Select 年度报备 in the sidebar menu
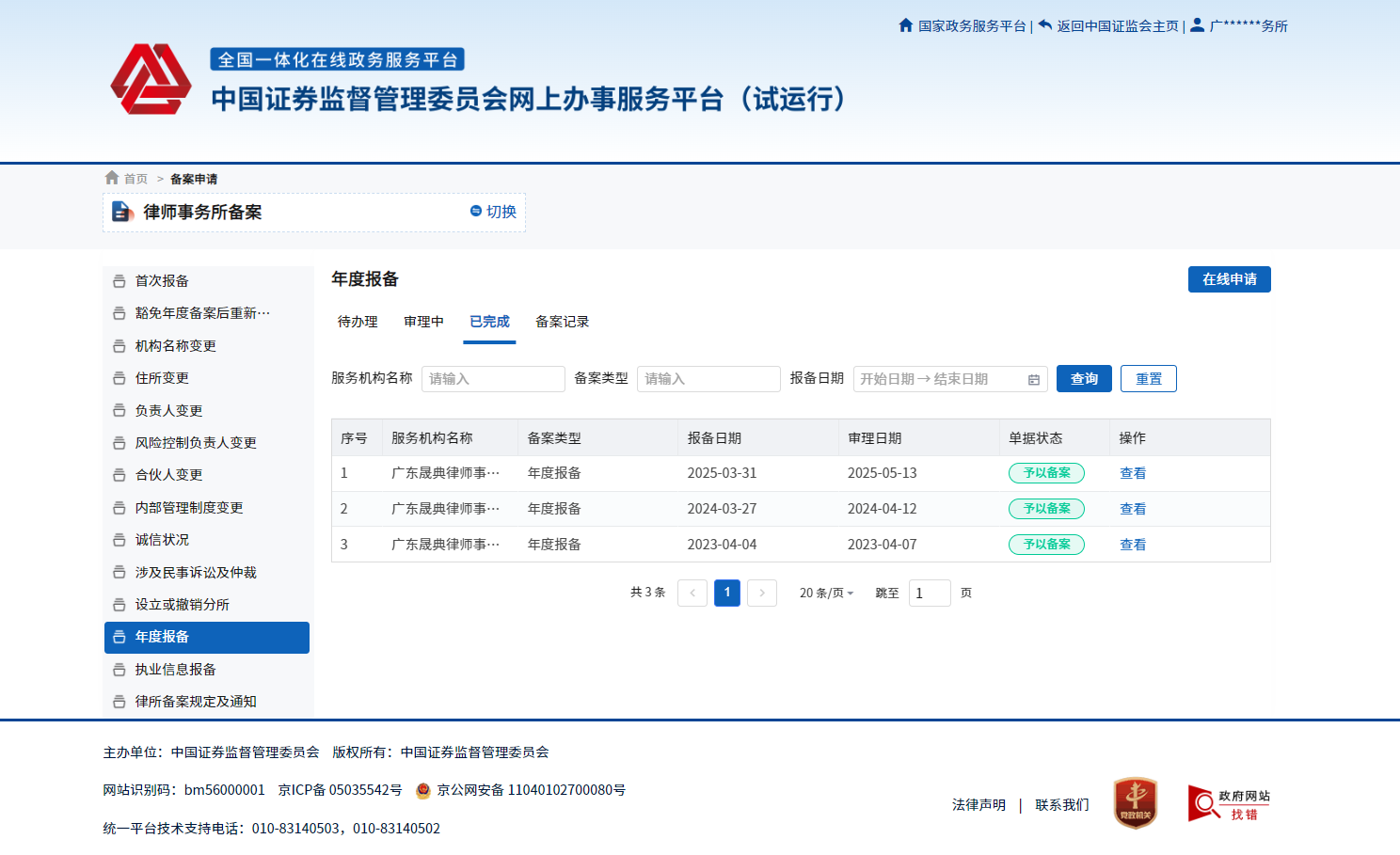The image size is (1400, 855). click(x=207, y=637)
